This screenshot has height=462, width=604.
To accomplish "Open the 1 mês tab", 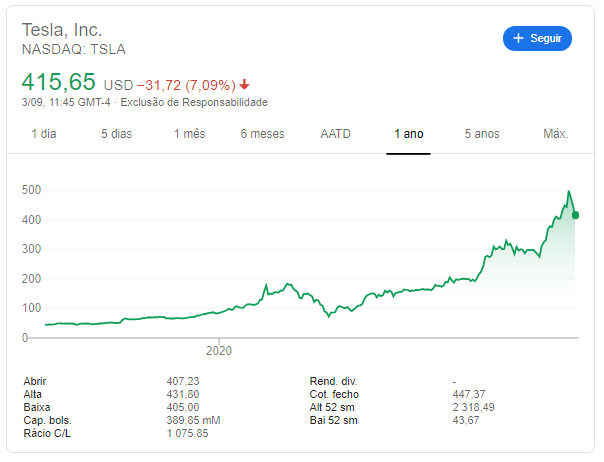I will pyautogui.click(x=189, y=134).
